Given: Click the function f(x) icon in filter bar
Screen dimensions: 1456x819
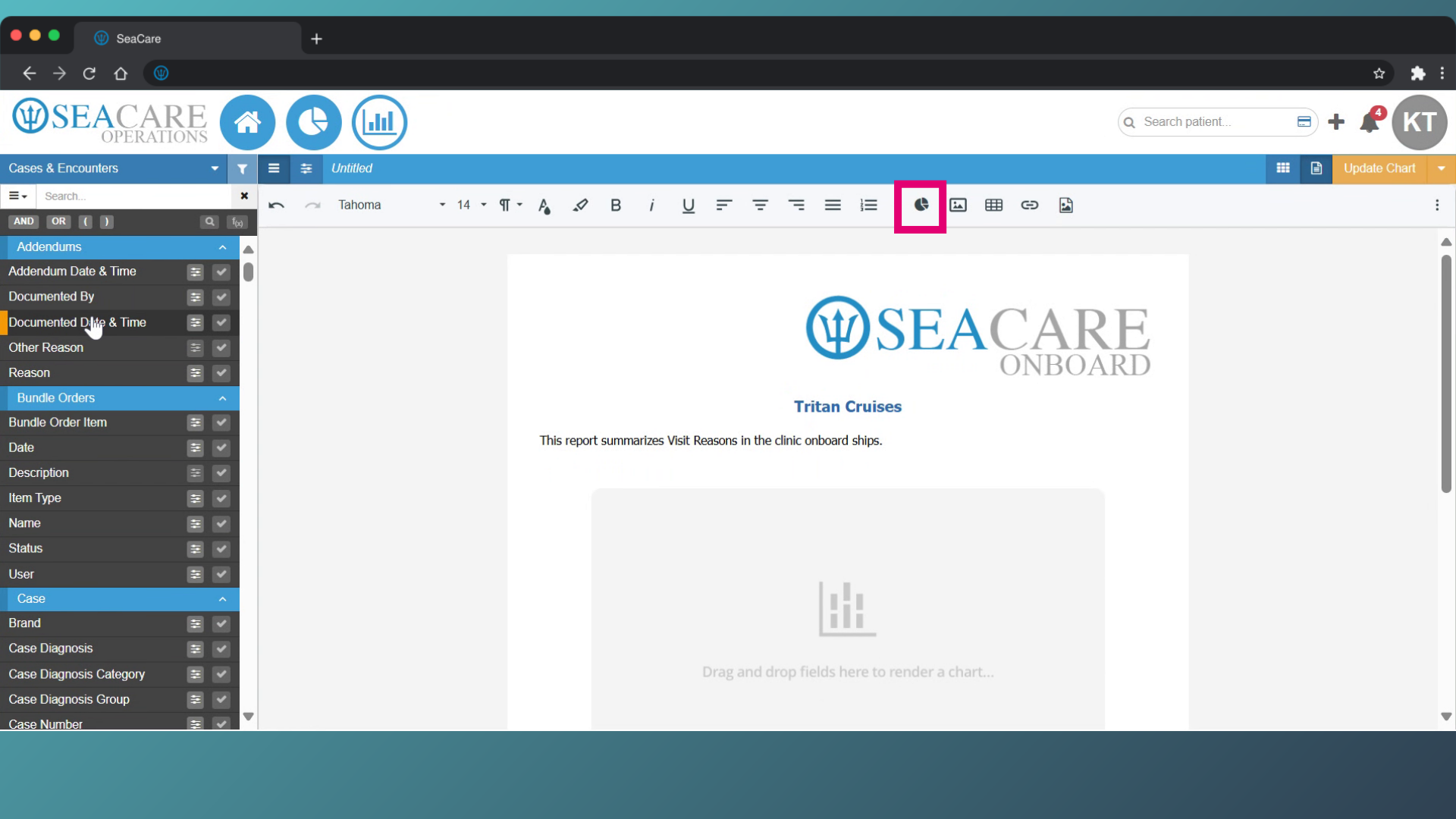Looking at the screenshot, I should (237, 222).
